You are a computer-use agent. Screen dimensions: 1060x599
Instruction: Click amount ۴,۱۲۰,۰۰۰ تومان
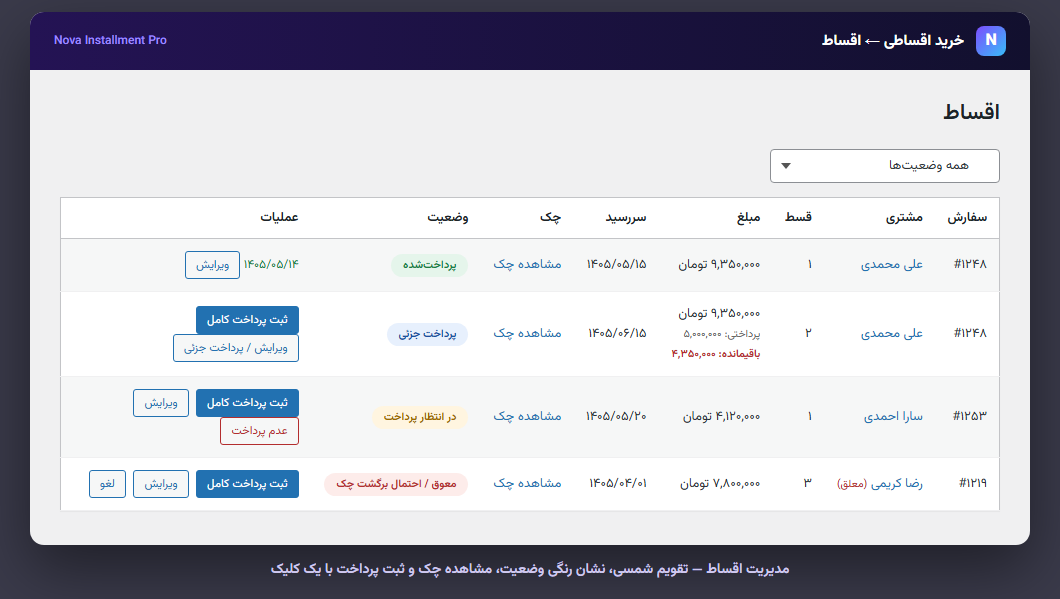click(721, 416)
